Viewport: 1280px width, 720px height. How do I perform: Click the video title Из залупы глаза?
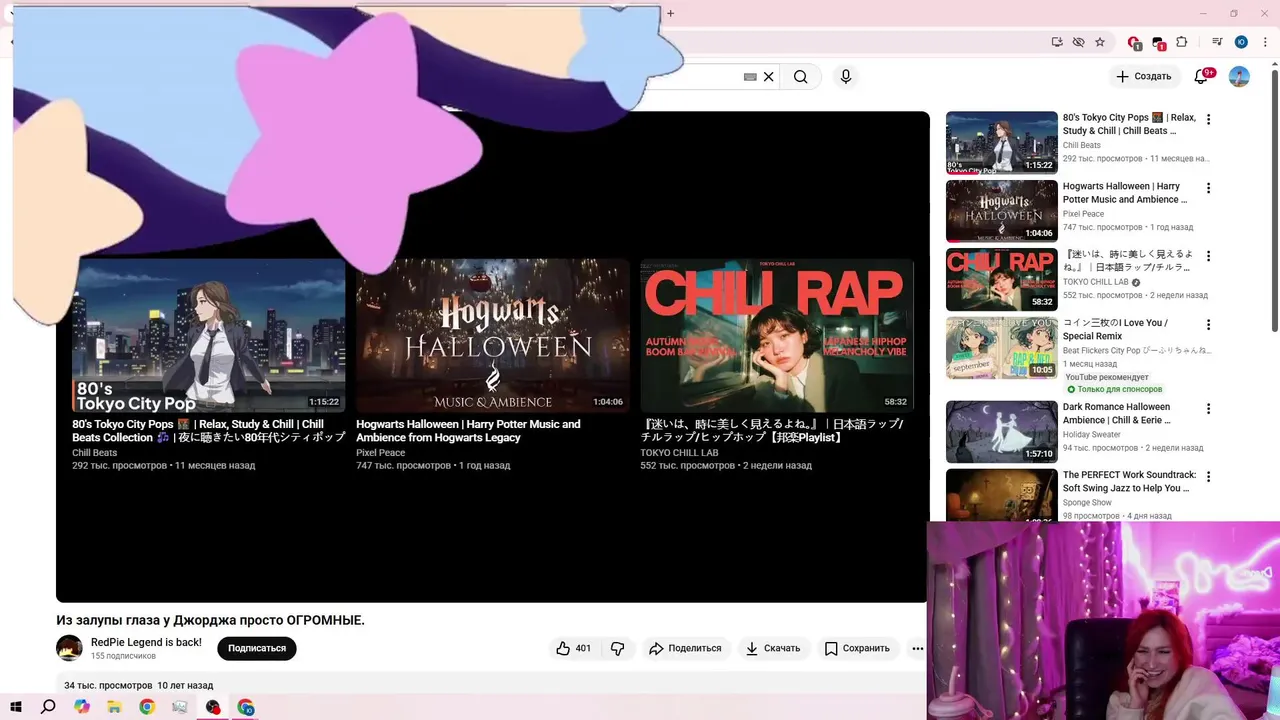tap(210, 620)
